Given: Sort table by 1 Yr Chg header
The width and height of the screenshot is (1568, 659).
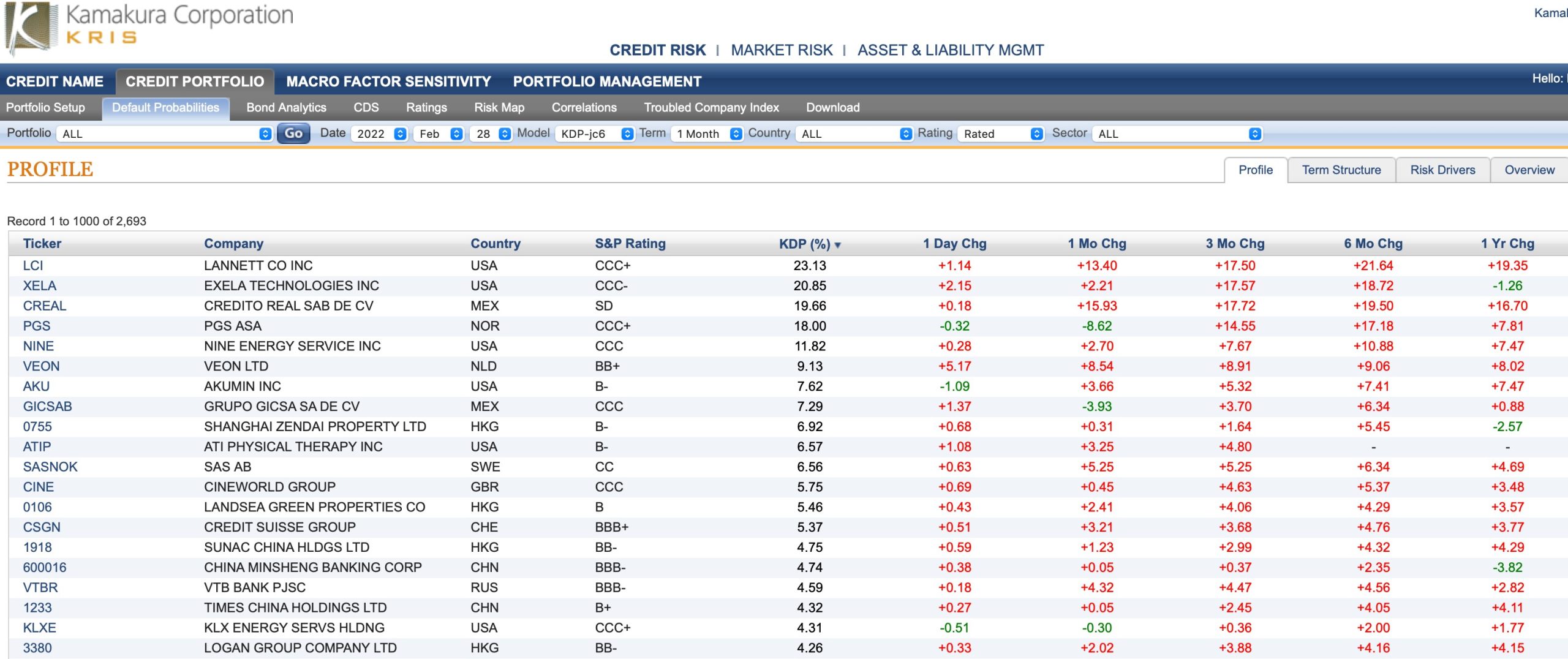Looking at the screenshot, I should point(1507,244).
